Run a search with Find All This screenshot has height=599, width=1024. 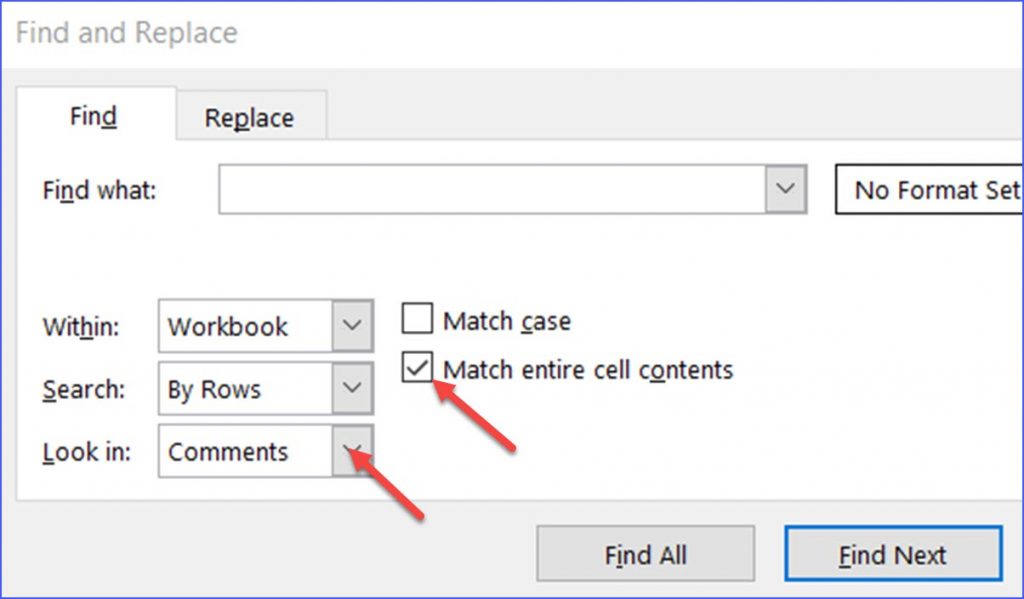(645, 554)
